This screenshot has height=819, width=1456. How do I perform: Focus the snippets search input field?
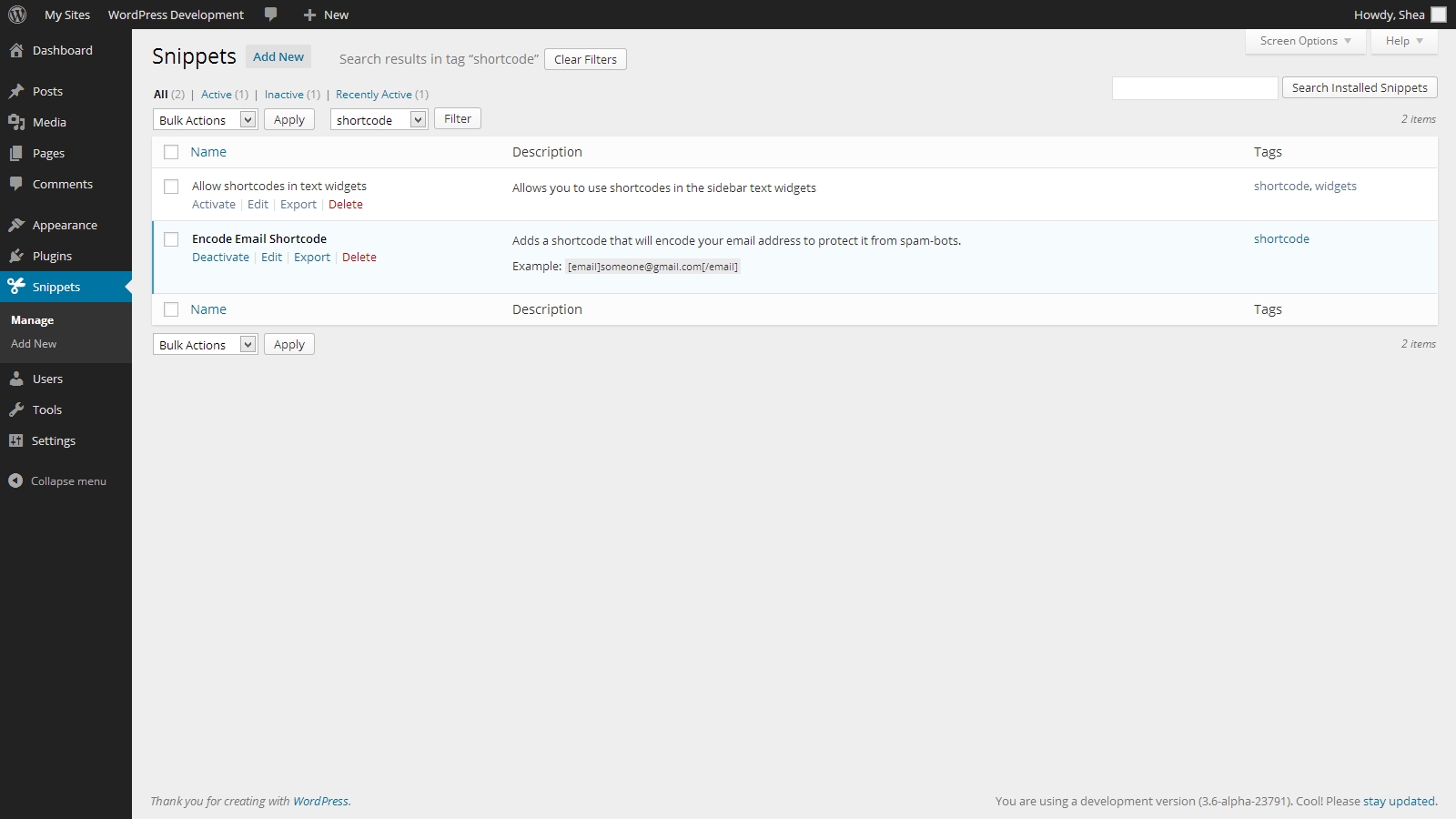click(1195, 87)
